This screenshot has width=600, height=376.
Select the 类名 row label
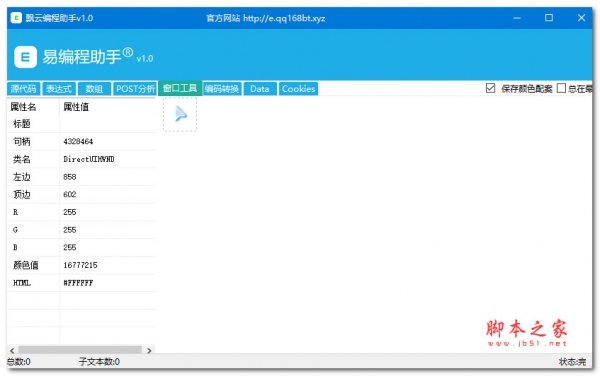[22, 159]
